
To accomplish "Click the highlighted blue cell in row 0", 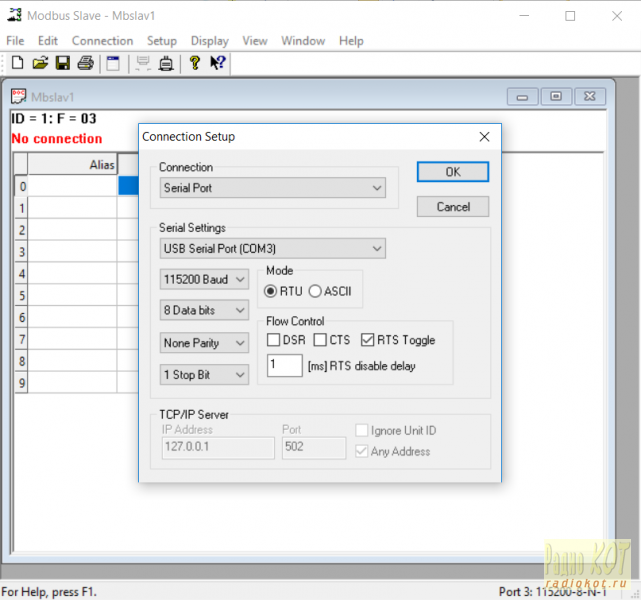I will (128, 186).
